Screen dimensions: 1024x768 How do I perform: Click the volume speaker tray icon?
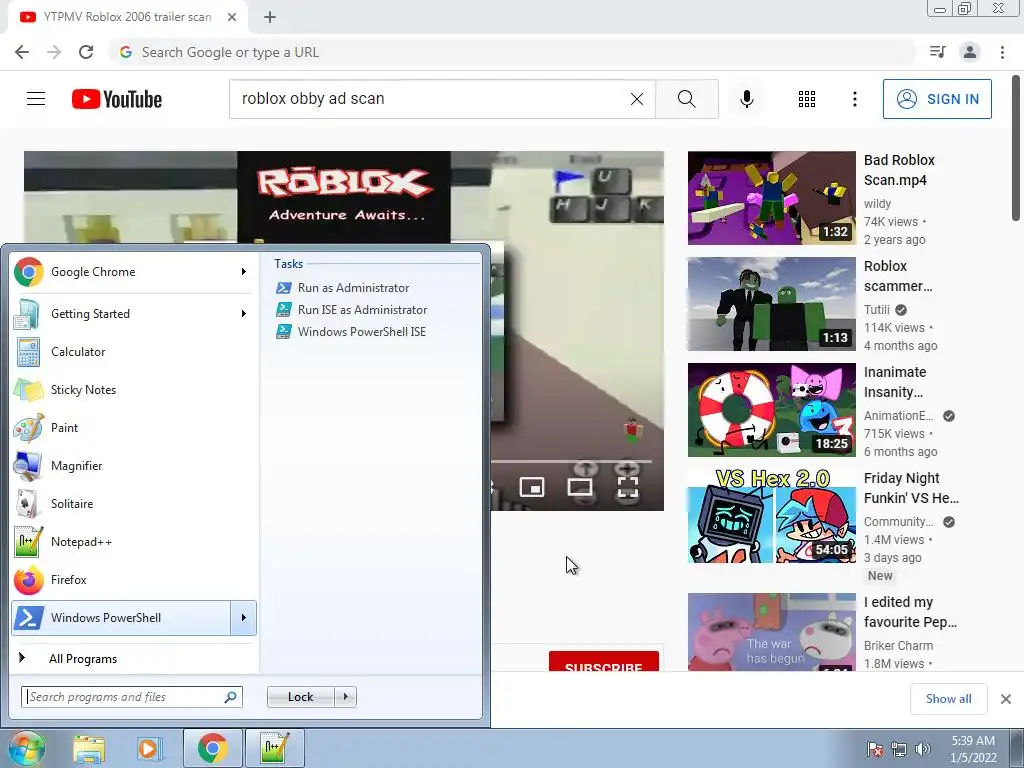tap(922, 750)
